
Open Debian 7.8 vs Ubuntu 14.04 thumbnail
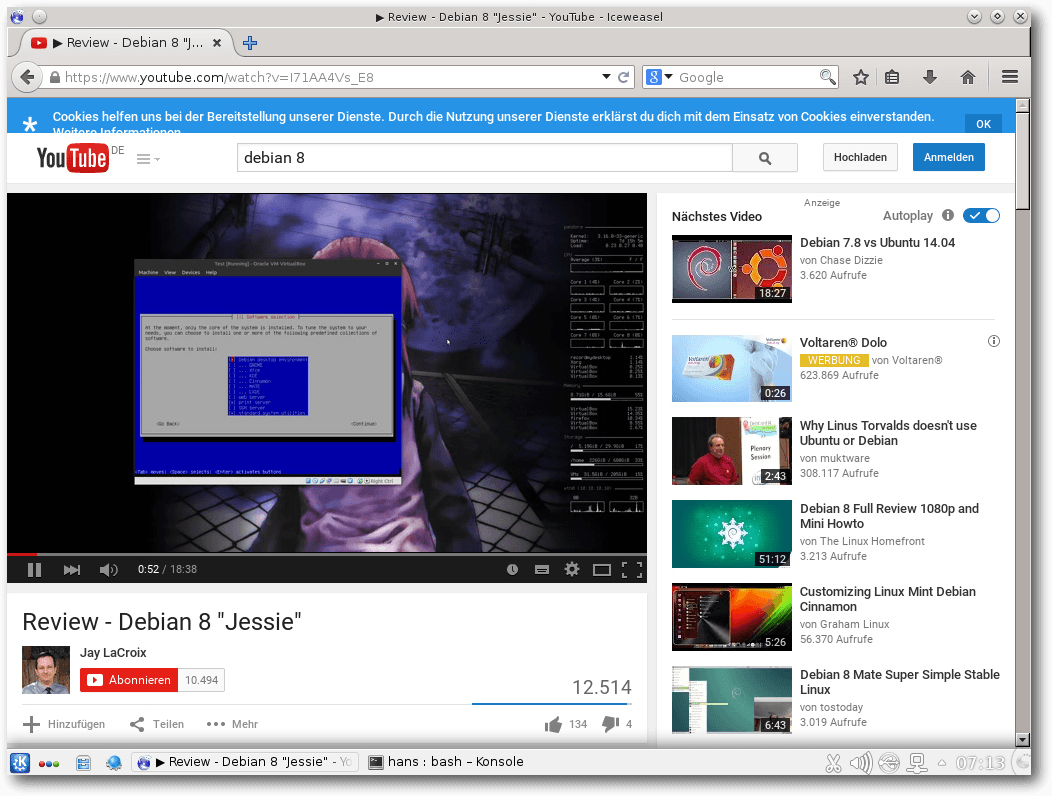click(x=731, y=269)
